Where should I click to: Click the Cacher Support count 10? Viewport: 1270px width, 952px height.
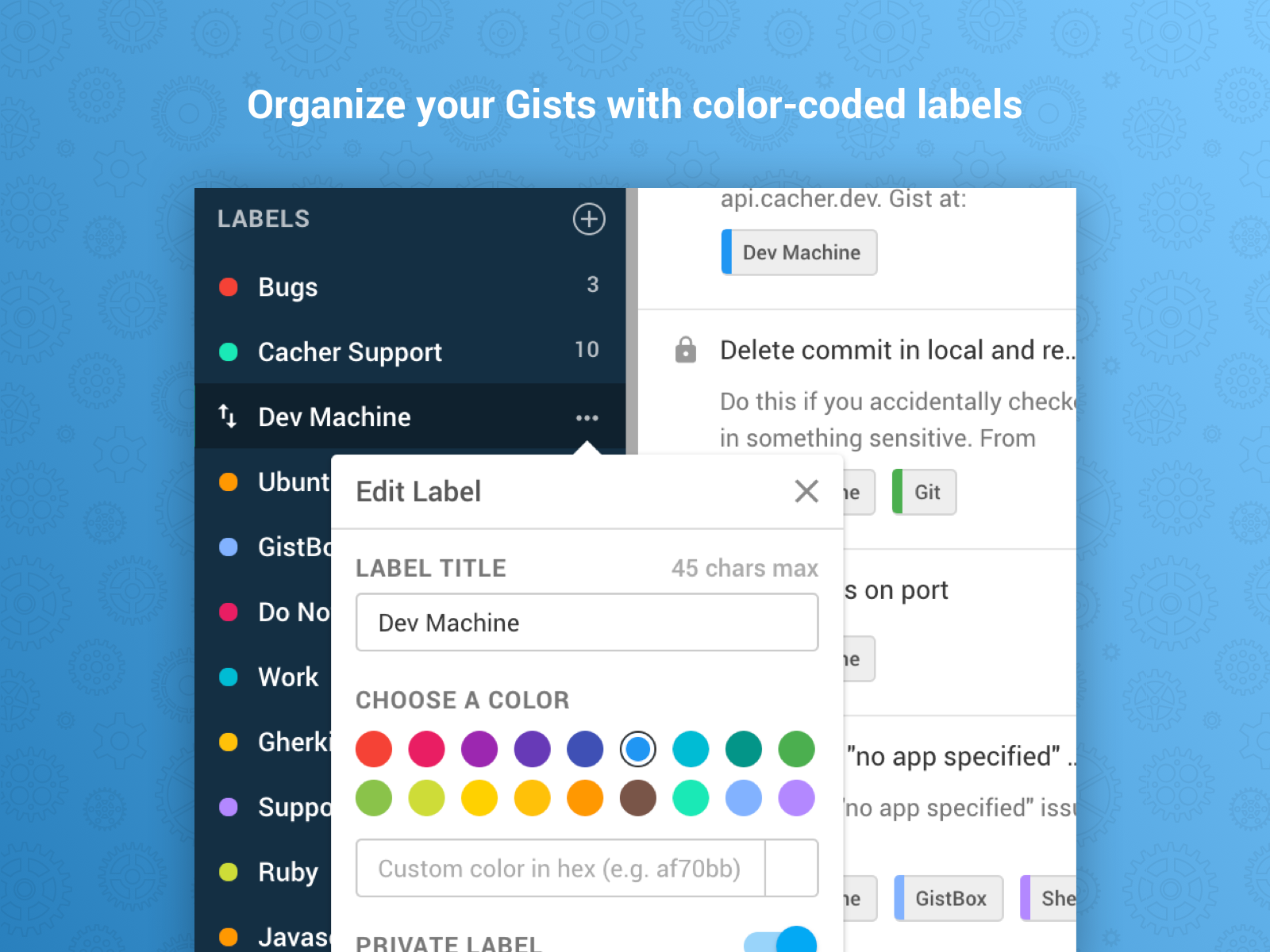click(587, 350)
